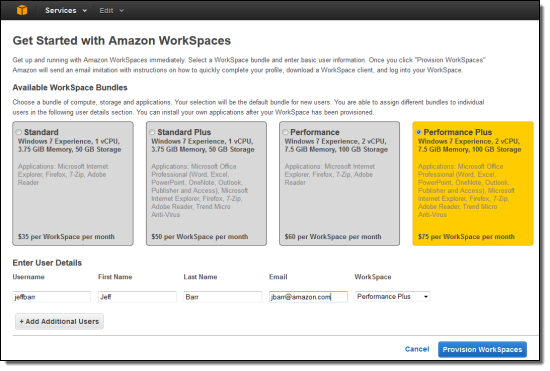
Task: Click the Email field with jbarr@amazon.com
Action: 308,297
